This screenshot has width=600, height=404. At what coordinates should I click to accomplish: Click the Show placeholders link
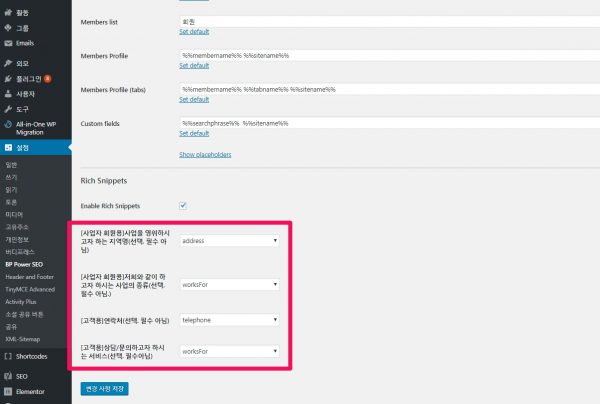(205, 155)
